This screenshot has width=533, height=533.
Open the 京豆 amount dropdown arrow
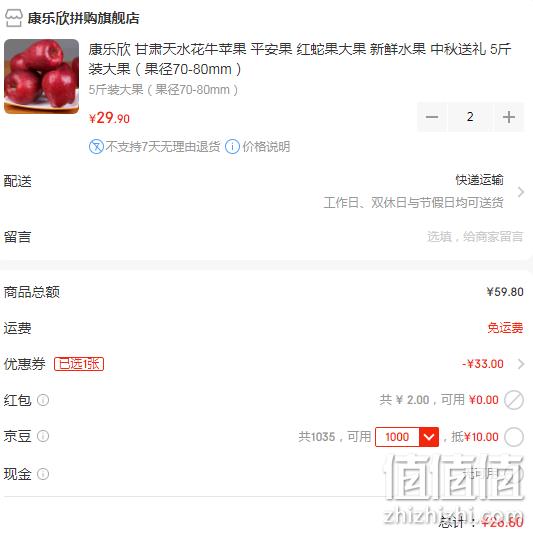429,437
